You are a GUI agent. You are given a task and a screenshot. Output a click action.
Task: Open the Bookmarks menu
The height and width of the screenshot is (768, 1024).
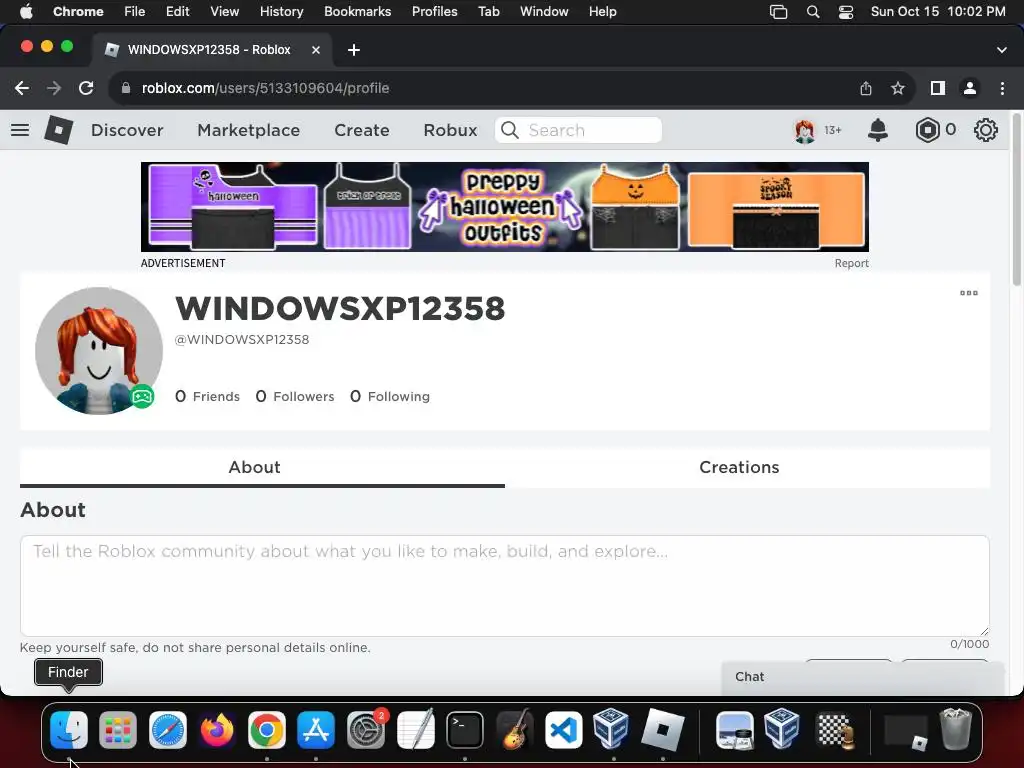[357, 12]
